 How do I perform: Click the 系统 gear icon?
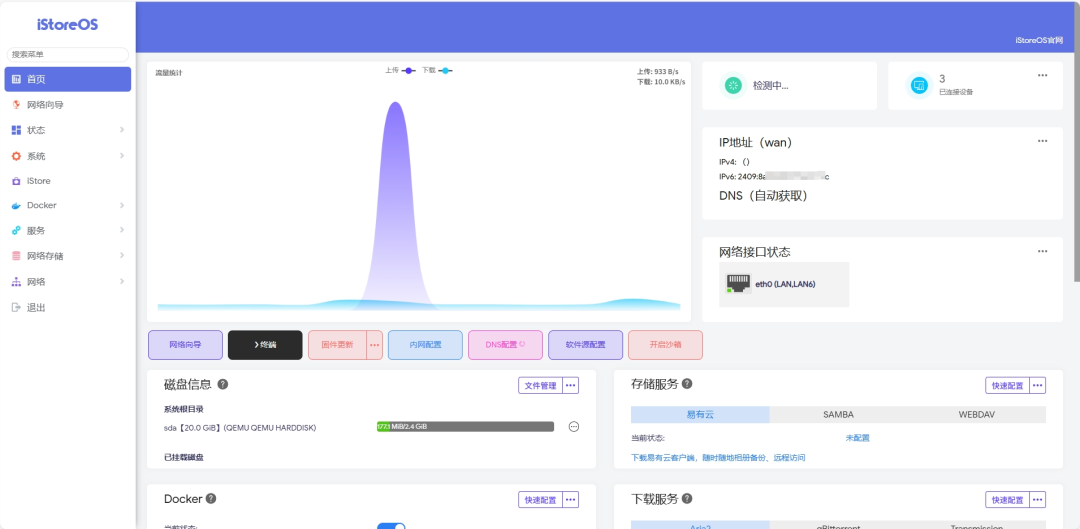tap(17, 156)
